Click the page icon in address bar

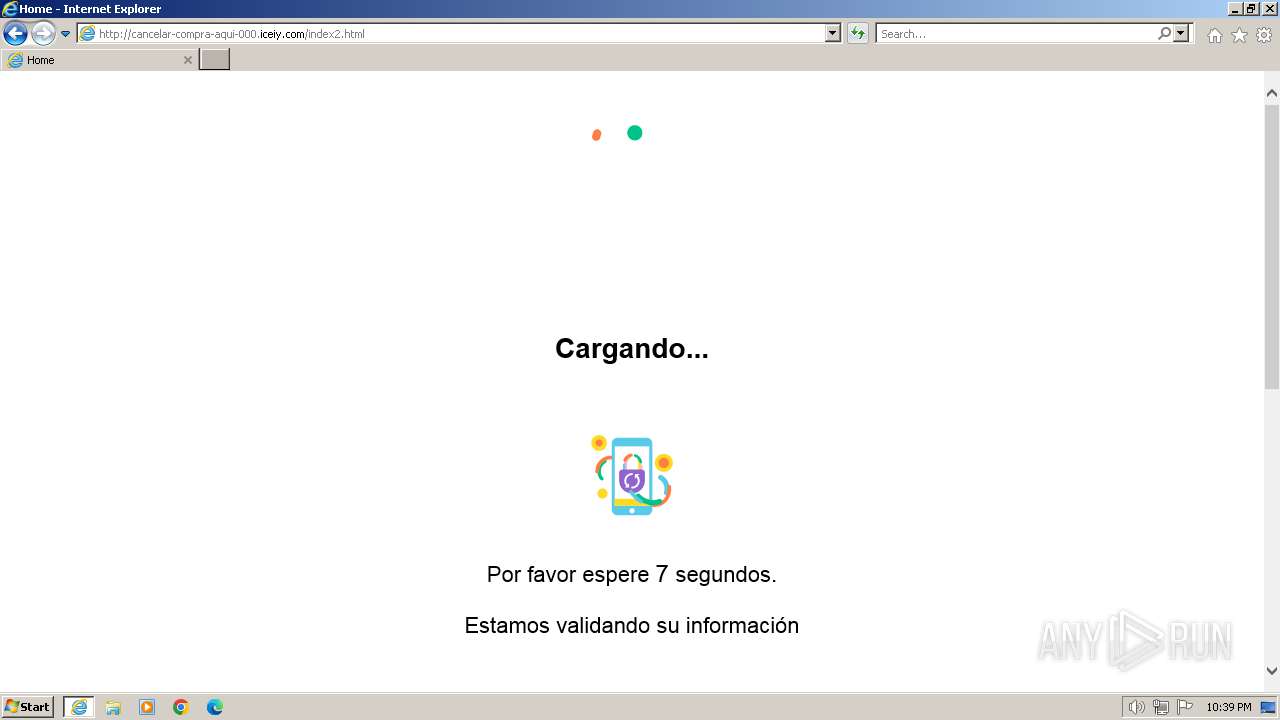click(x=87, y=33)
